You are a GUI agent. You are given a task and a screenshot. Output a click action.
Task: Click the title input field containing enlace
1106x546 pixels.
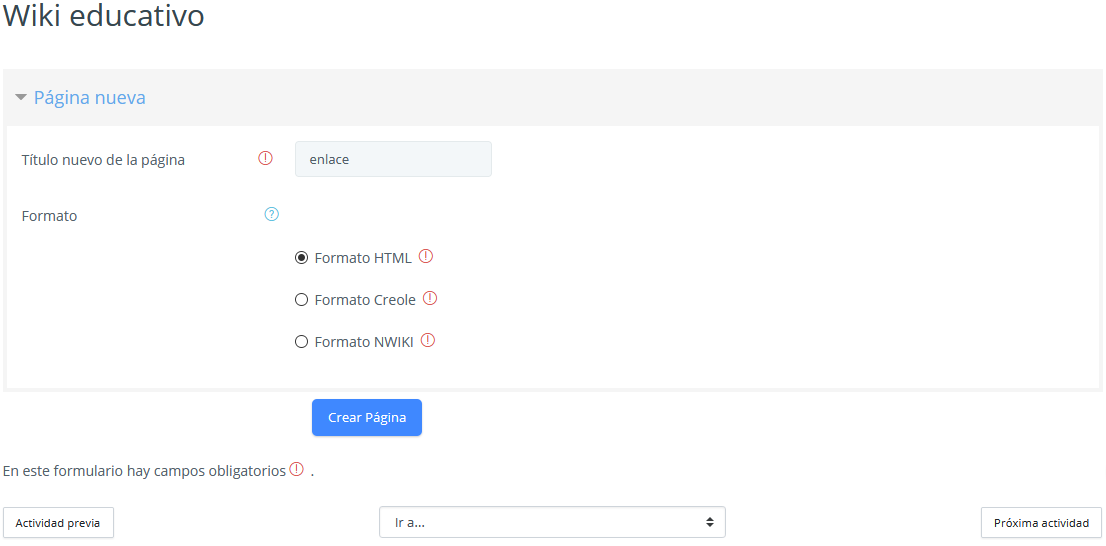coord(393,159)
